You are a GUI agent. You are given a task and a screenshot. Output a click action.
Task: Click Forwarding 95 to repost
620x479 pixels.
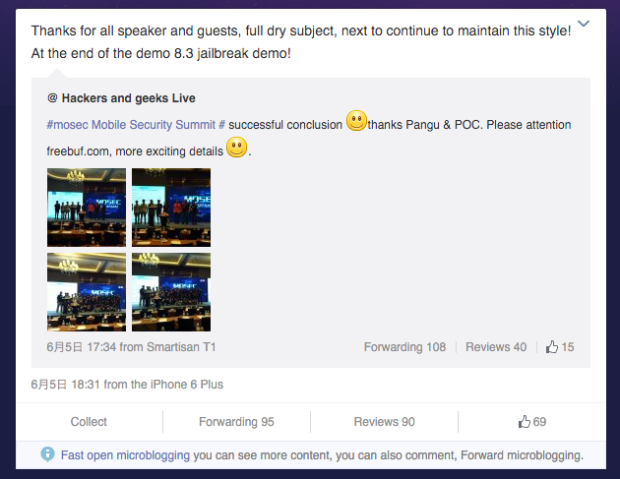(x=236, y=422)
